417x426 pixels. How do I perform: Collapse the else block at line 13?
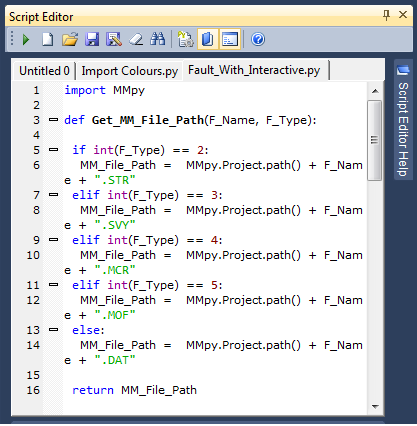53,330
